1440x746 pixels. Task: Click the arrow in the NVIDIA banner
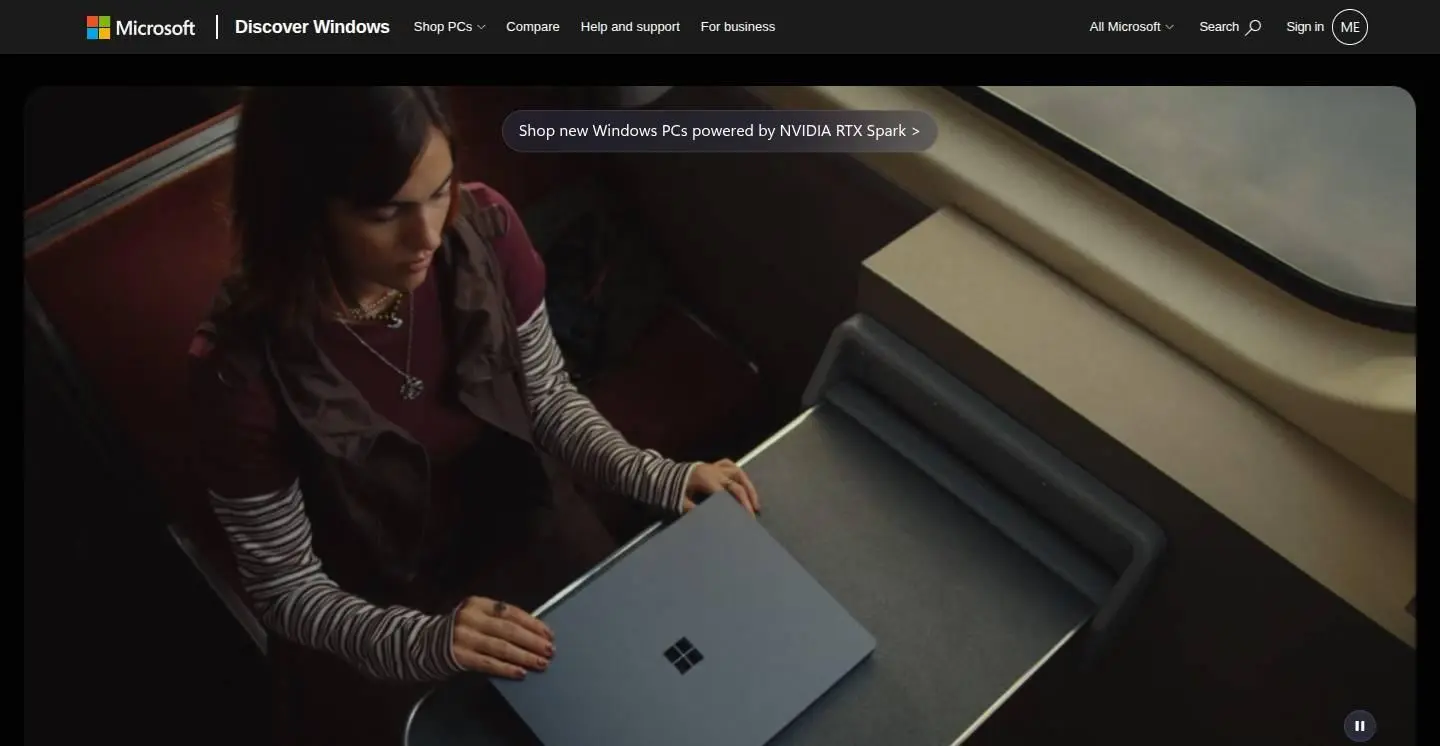point(915,131)
